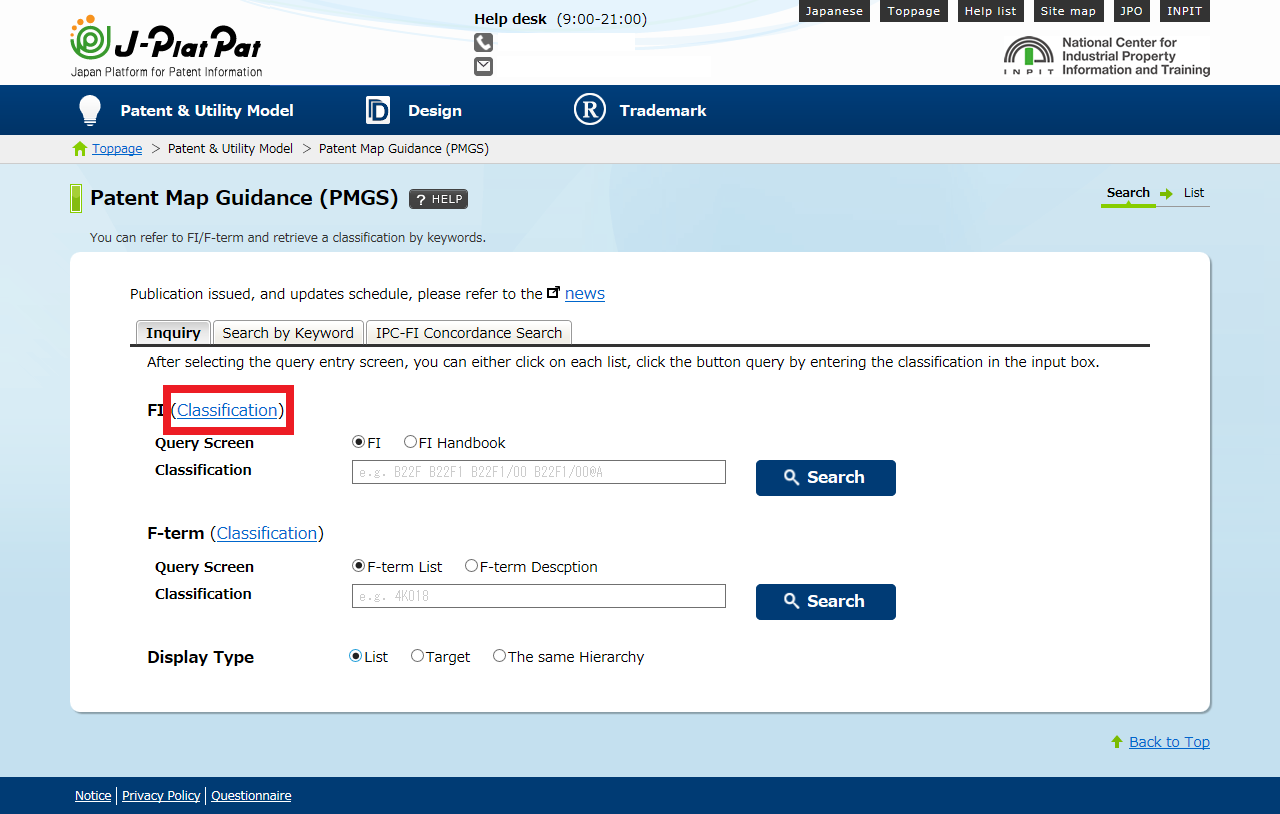Click the help desk email icon
Screen dimensions: 1280x814
pyautogui.click(x=483, y=66)
